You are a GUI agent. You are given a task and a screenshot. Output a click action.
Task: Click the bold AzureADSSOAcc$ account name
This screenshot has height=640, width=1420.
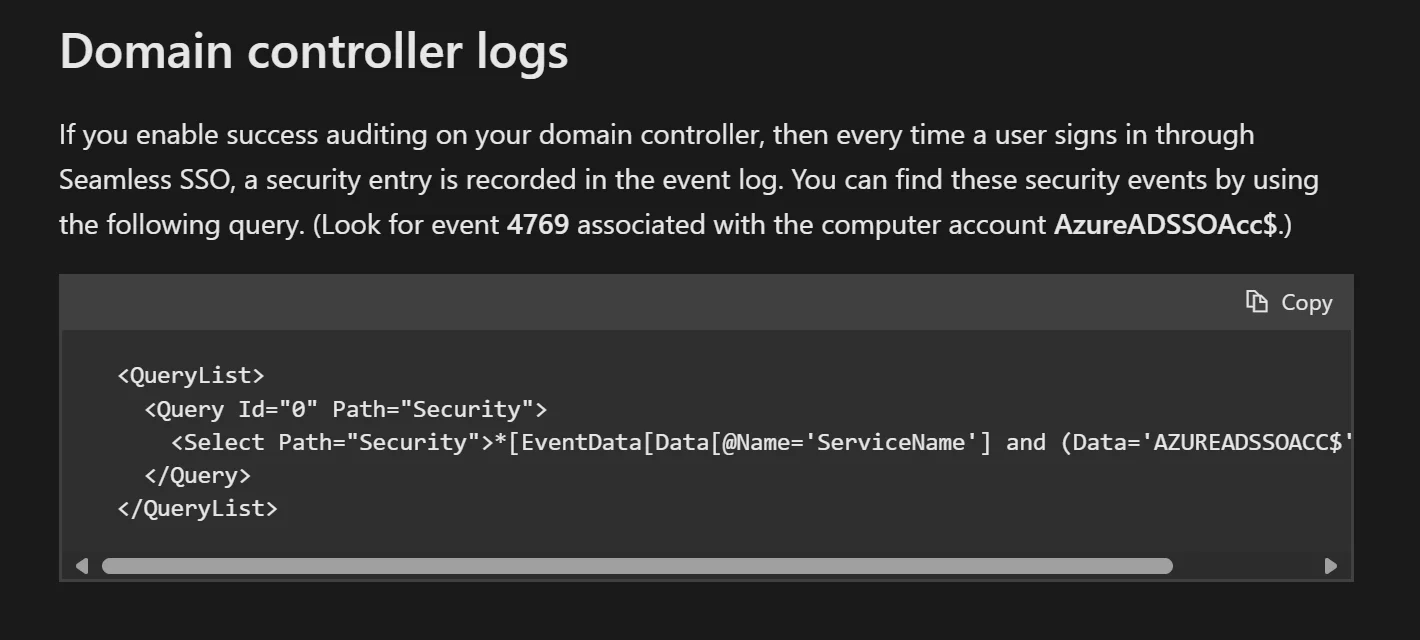click(1165, 224)
